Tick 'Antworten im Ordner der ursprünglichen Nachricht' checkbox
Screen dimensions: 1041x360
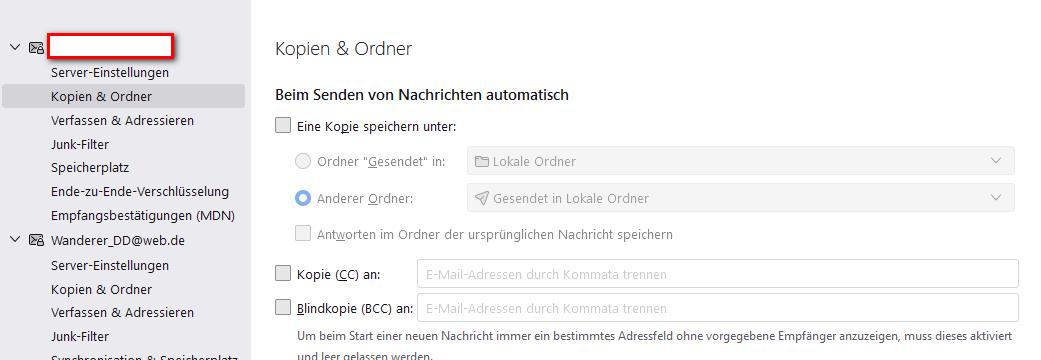tap(303, 234)
